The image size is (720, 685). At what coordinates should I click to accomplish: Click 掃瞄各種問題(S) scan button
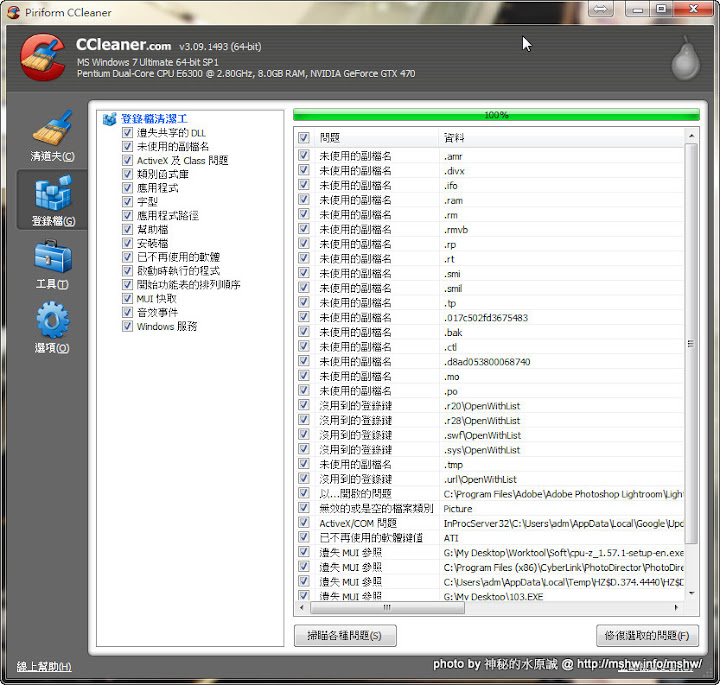[x=345, y=636]
